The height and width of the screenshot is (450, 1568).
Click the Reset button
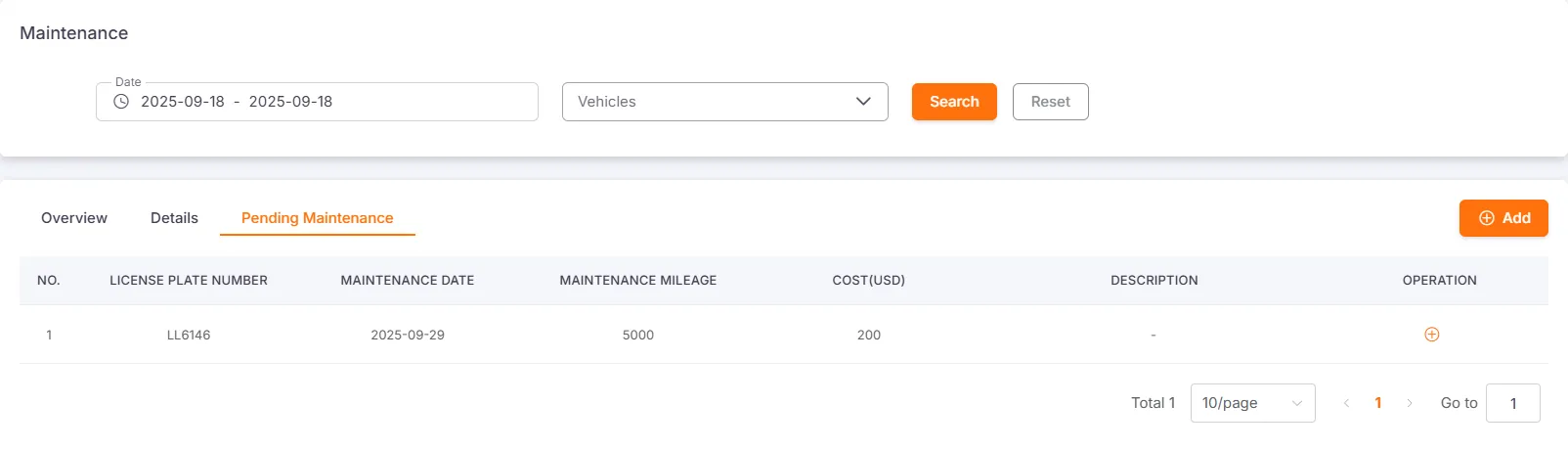(x=1051, y=102)
